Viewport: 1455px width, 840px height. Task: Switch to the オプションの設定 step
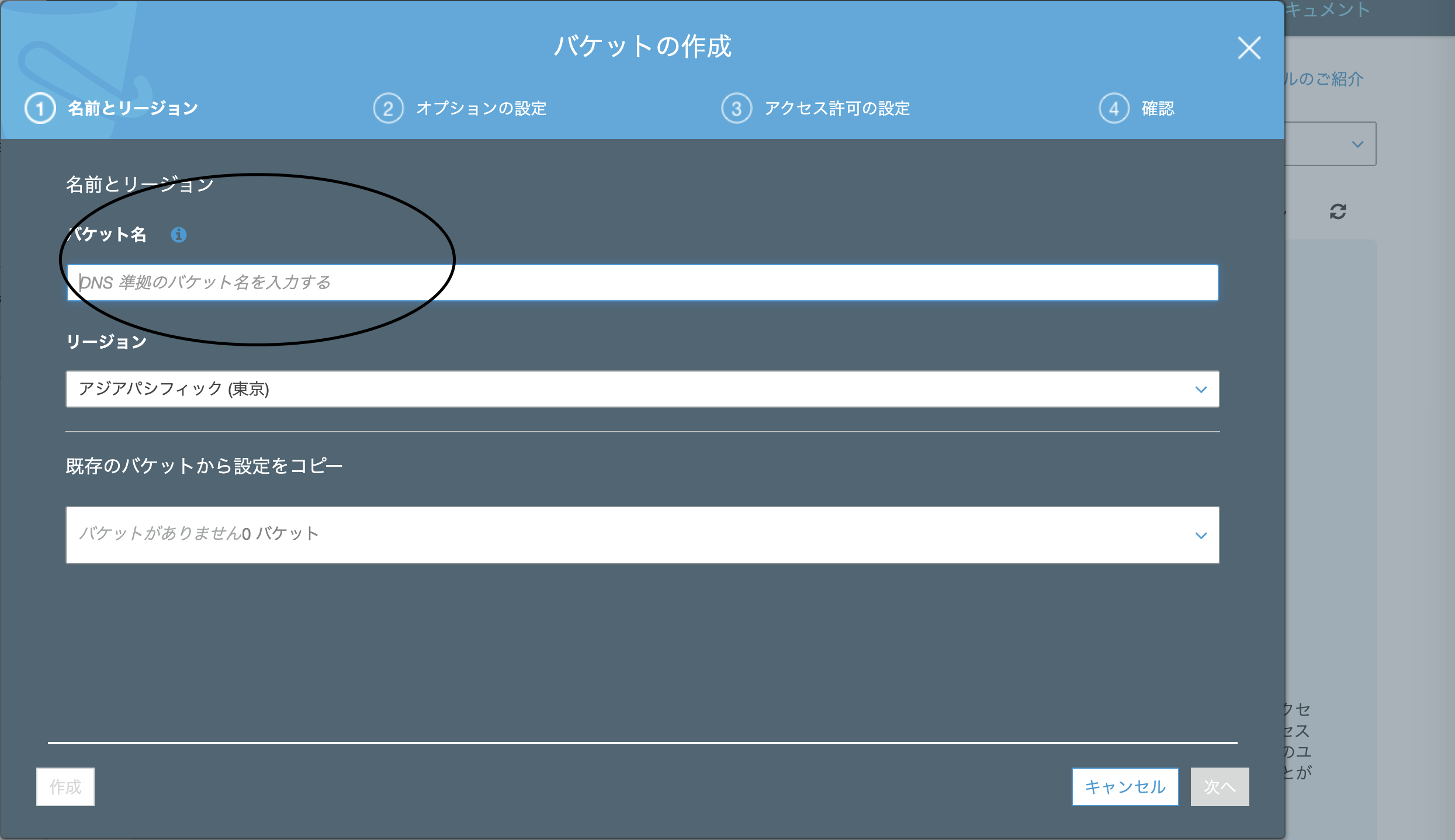pyautogui.click(x=481, y=107)
